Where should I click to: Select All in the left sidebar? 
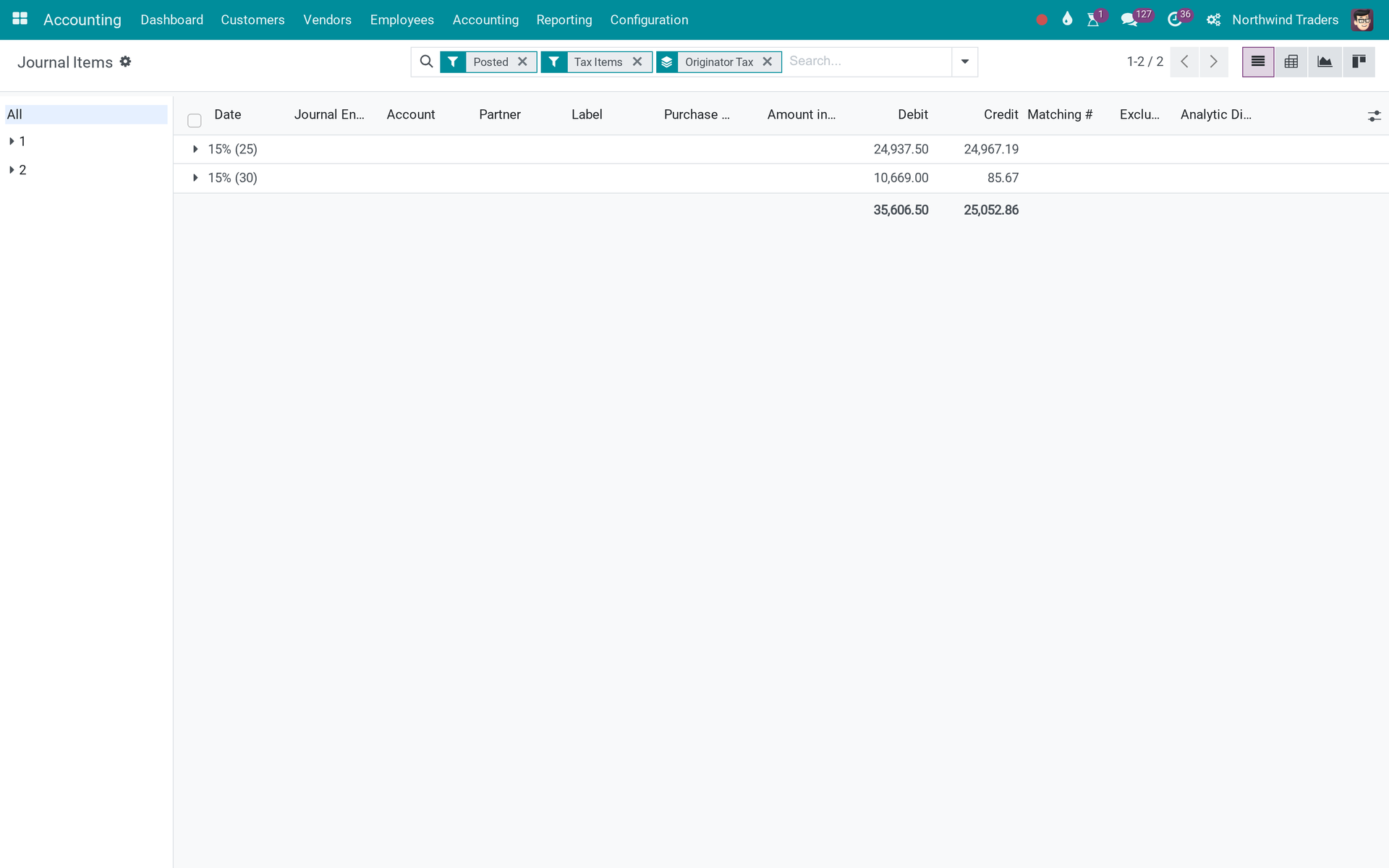[86, 114]
